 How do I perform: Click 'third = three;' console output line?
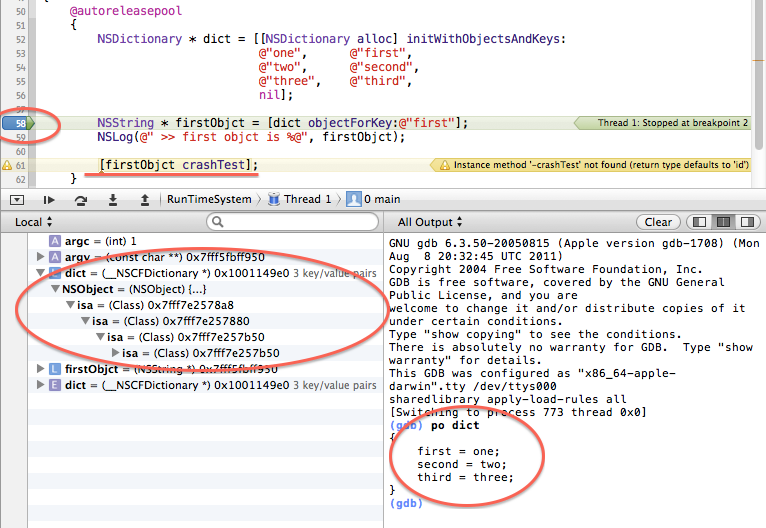click(465, 477)
